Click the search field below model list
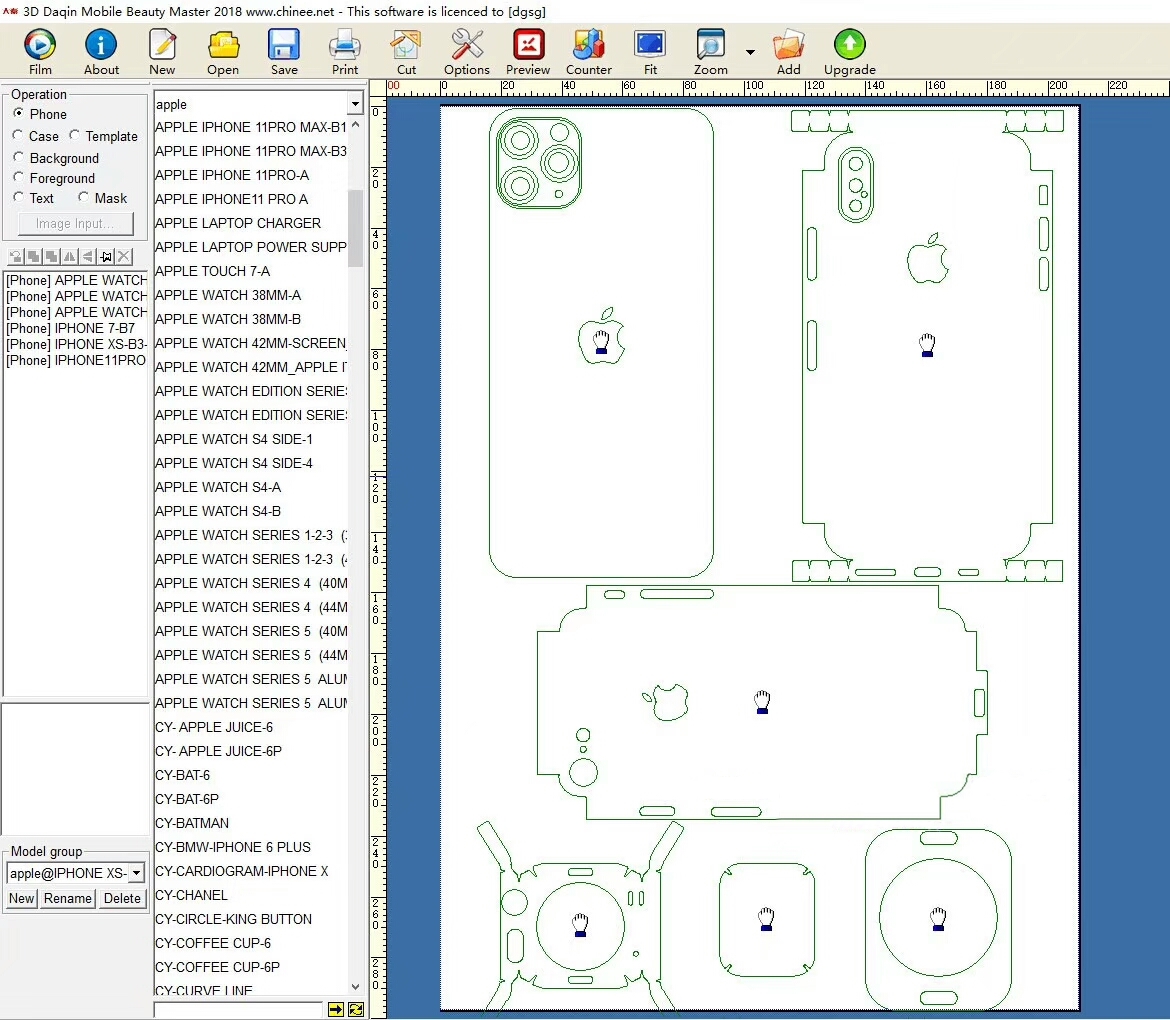Screen dimensions: 1170x1020 click(238, 1010)
